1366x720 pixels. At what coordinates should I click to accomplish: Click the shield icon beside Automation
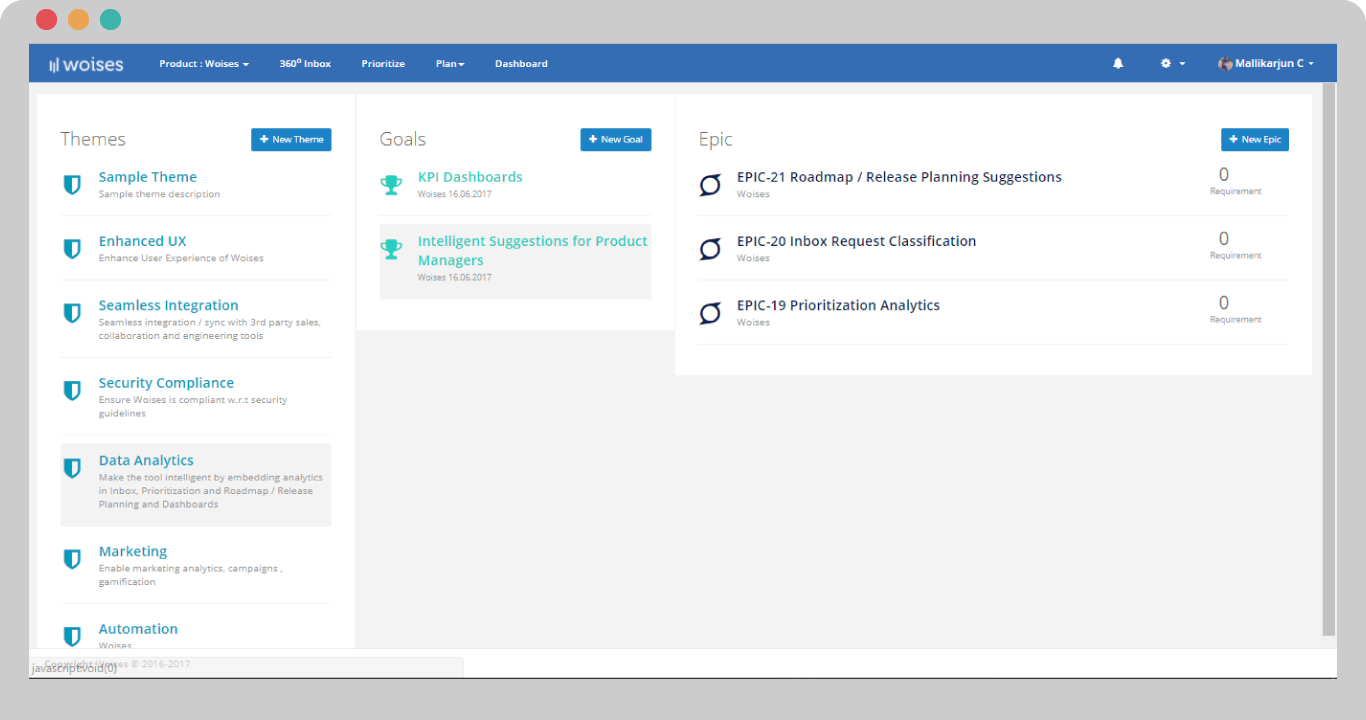(72, 636)
